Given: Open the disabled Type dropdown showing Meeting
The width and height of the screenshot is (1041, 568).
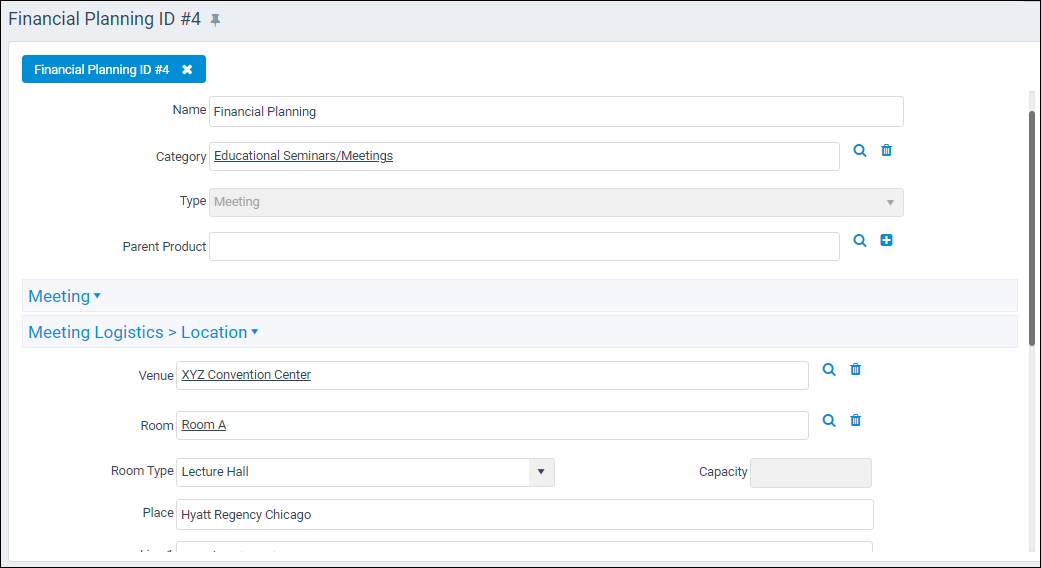Looking at the screenshot, I should [x=556, y=202].
